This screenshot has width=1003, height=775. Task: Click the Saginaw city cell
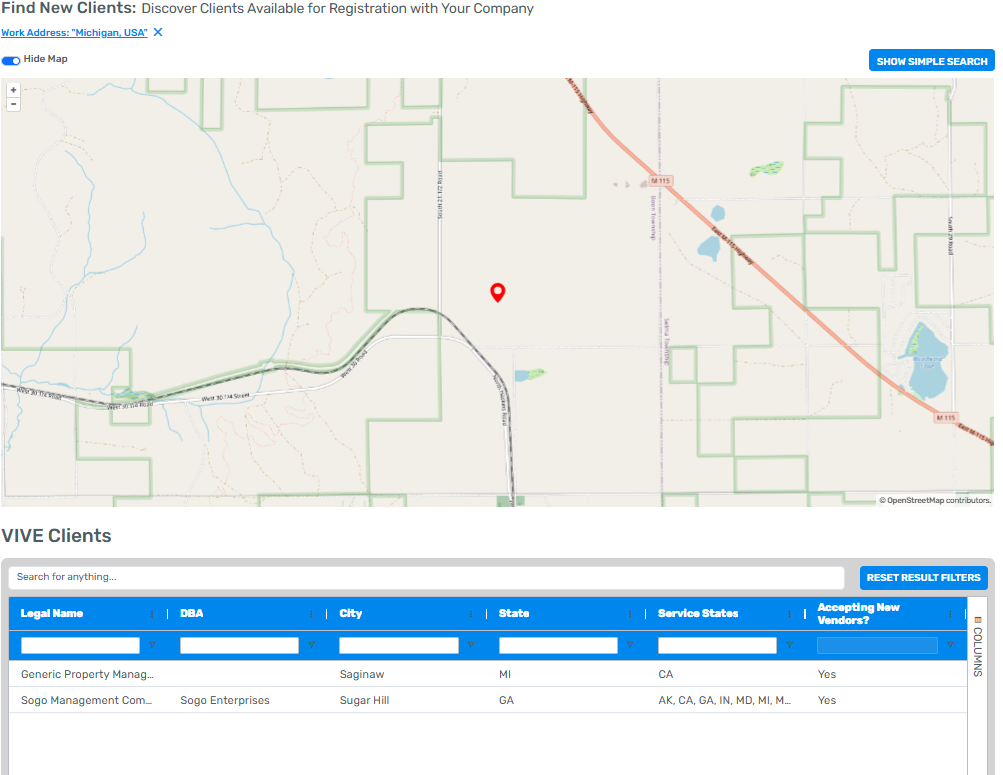point(361,674)
